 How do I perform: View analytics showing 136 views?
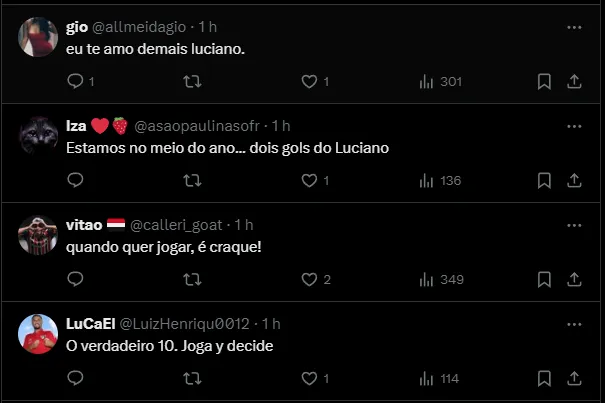point(440,181)
